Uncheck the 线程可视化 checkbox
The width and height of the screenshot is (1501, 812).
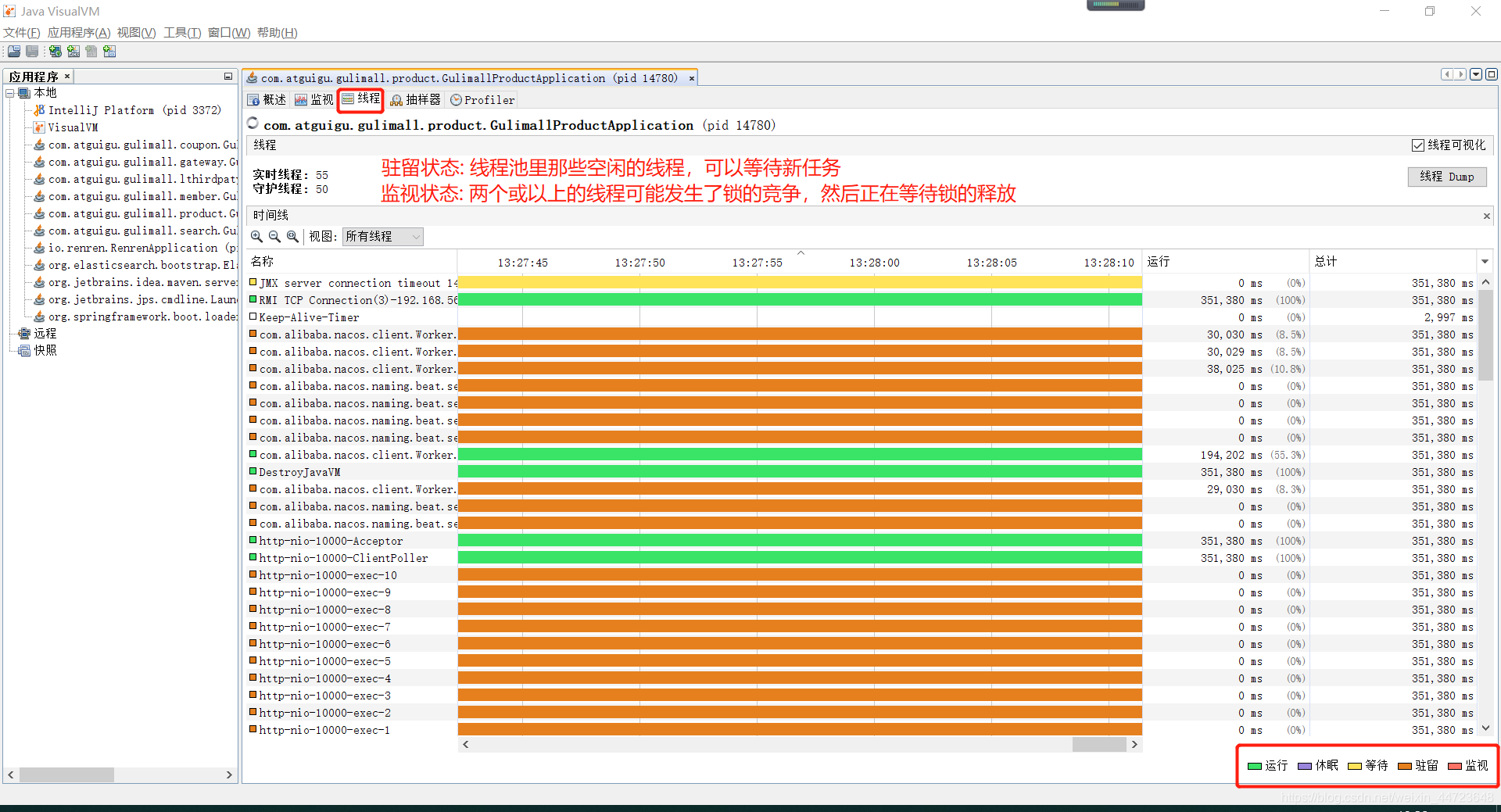(x=1417, y=145)
